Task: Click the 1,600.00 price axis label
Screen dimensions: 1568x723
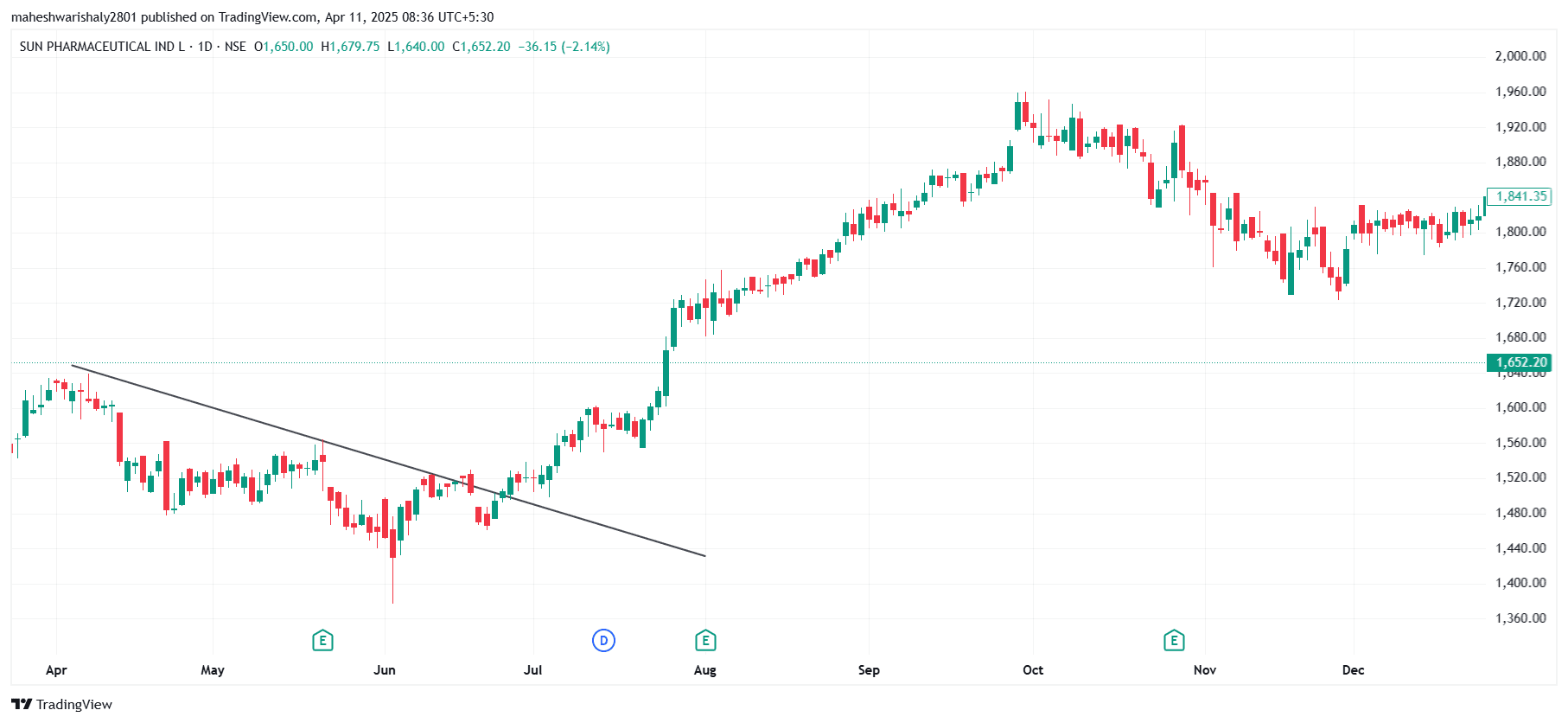Action: pyautogui.click(x=1520, y=407)
